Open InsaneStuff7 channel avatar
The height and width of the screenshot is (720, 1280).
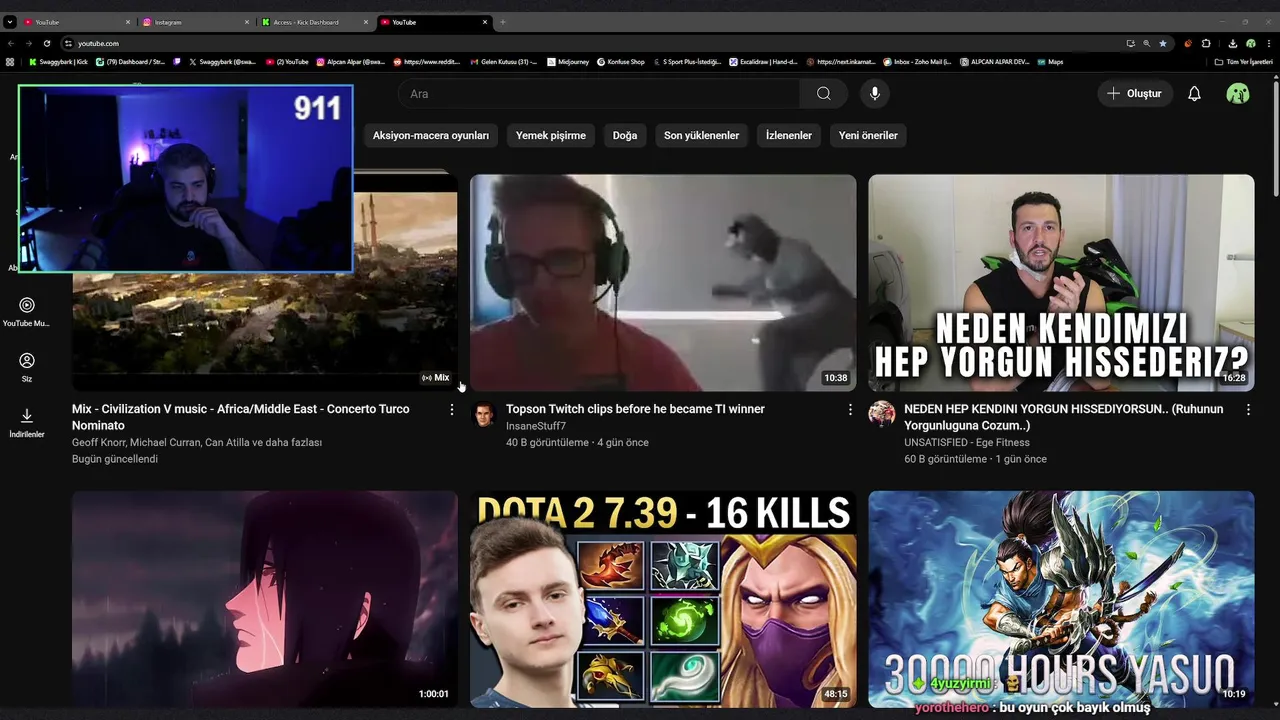click(x=484, y=414)
